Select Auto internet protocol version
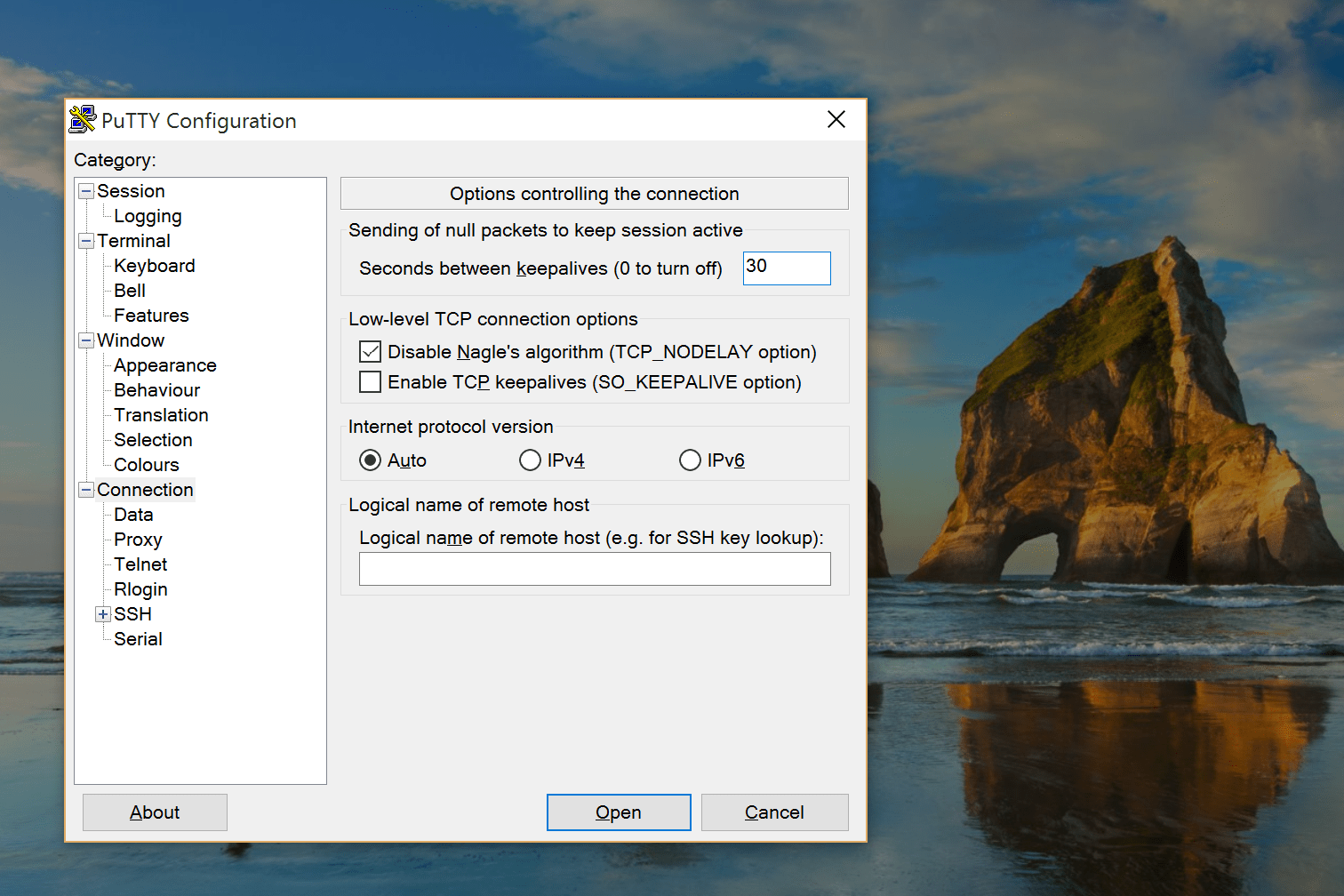This screenshot has width=1344, height=896. click(372, 460)
